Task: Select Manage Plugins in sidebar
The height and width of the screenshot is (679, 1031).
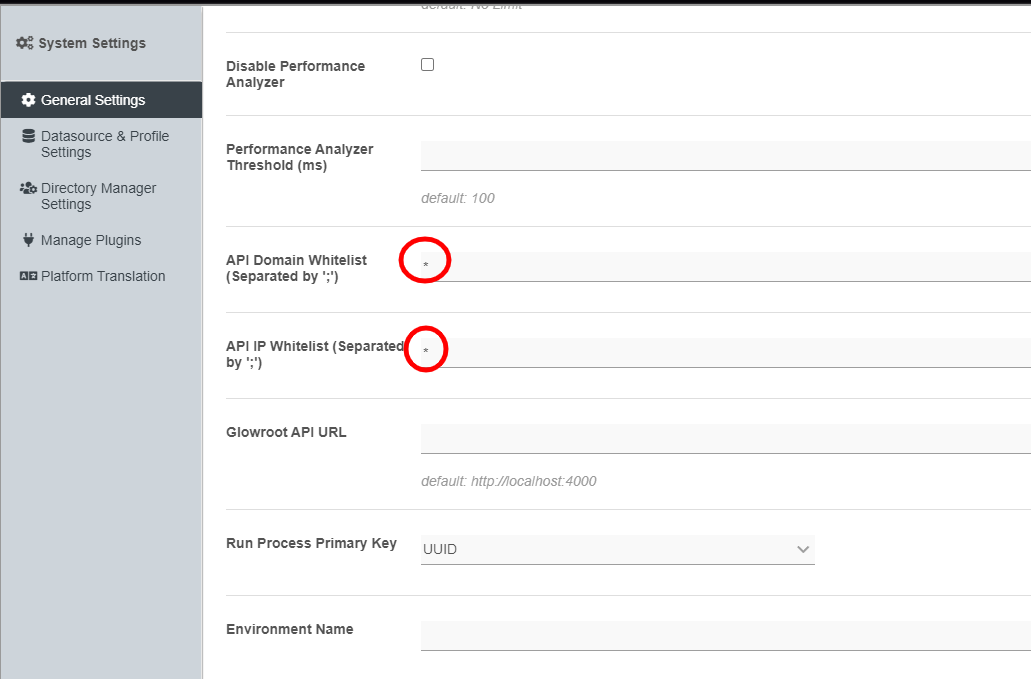Action: (x=91, y=240)
